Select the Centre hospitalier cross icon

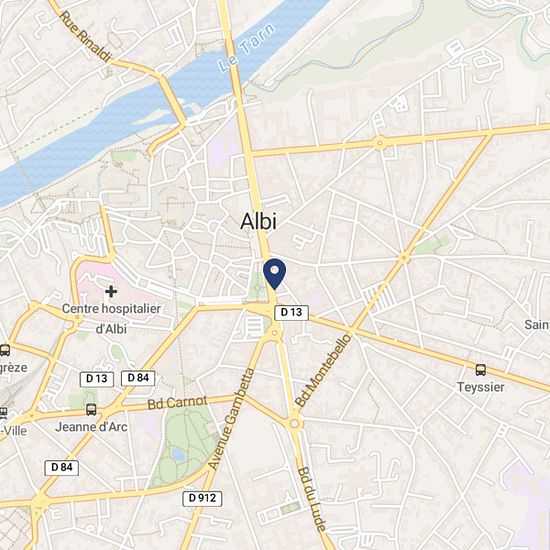[111, 291]
